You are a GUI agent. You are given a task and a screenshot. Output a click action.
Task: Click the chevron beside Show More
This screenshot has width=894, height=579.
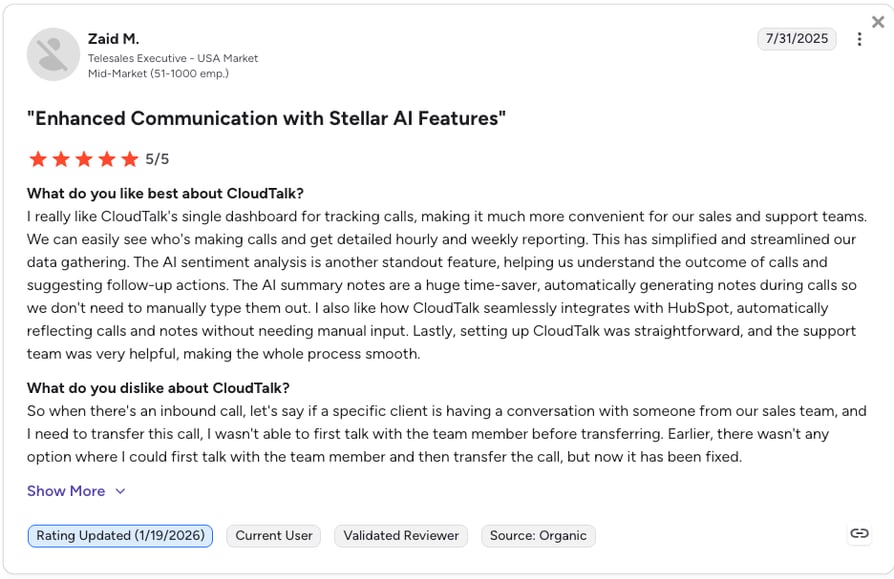point(120,491)
